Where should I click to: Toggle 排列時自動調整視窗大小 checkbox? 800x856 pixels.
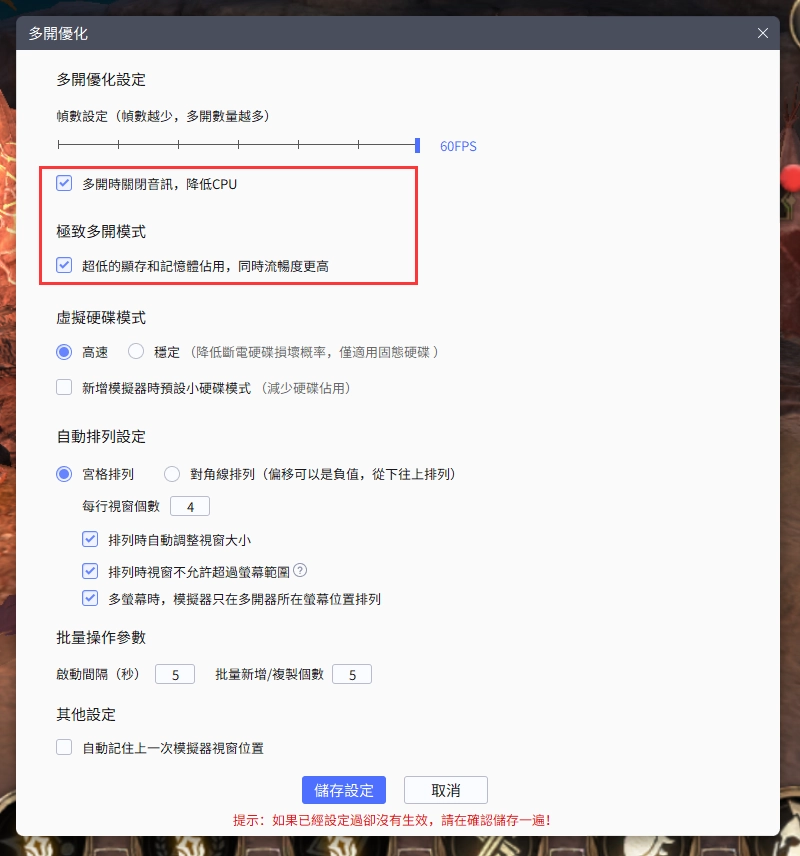[90, 539]
